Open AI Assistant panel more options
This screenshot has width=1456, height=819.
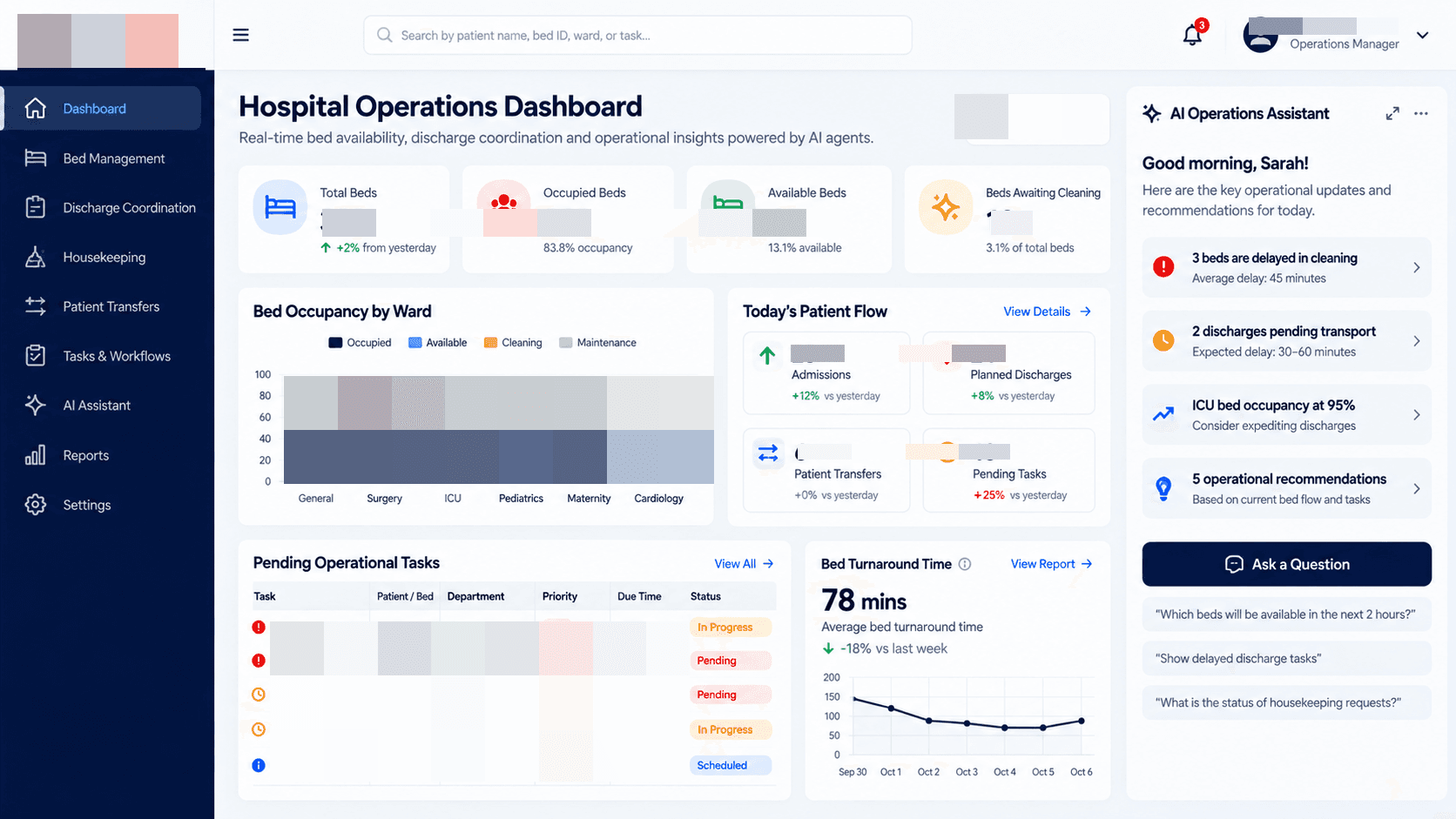click(1421, 113)
